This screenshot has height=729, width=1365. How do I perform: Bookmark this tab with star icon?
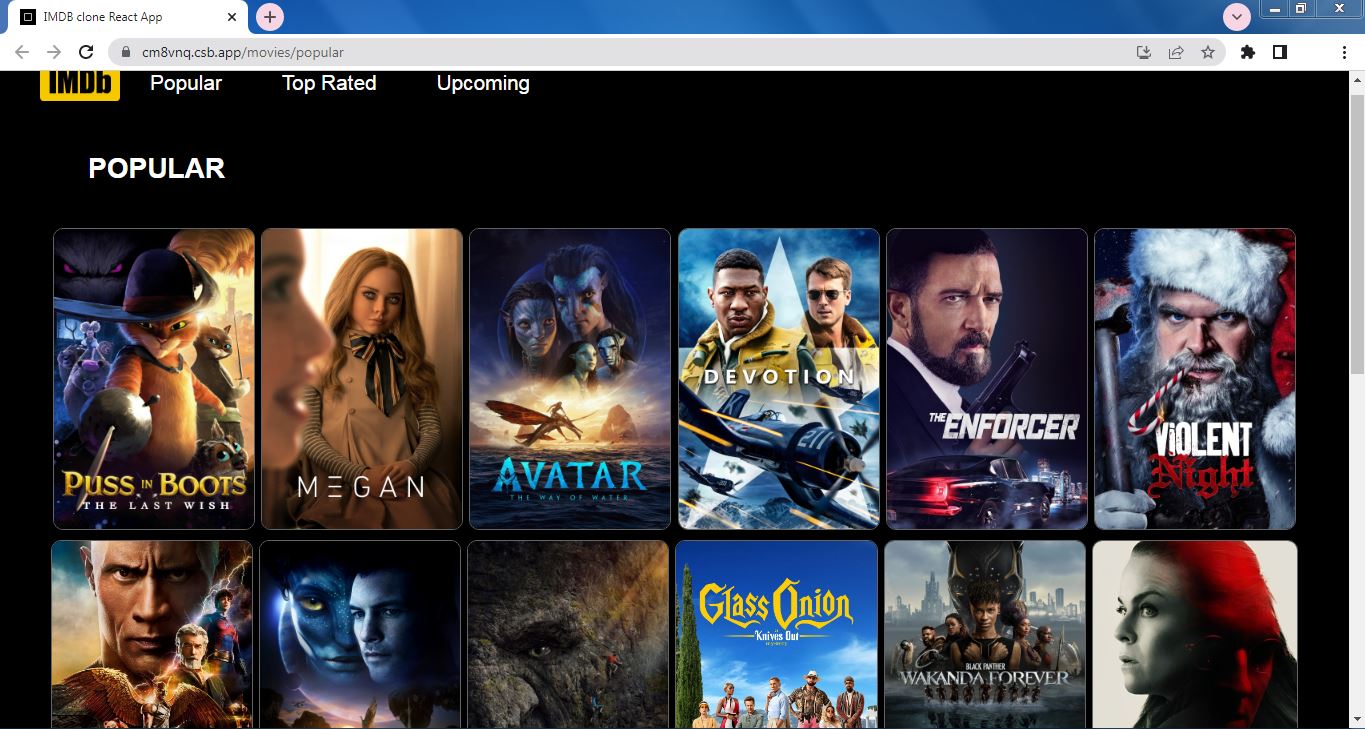coord(1208,52)
